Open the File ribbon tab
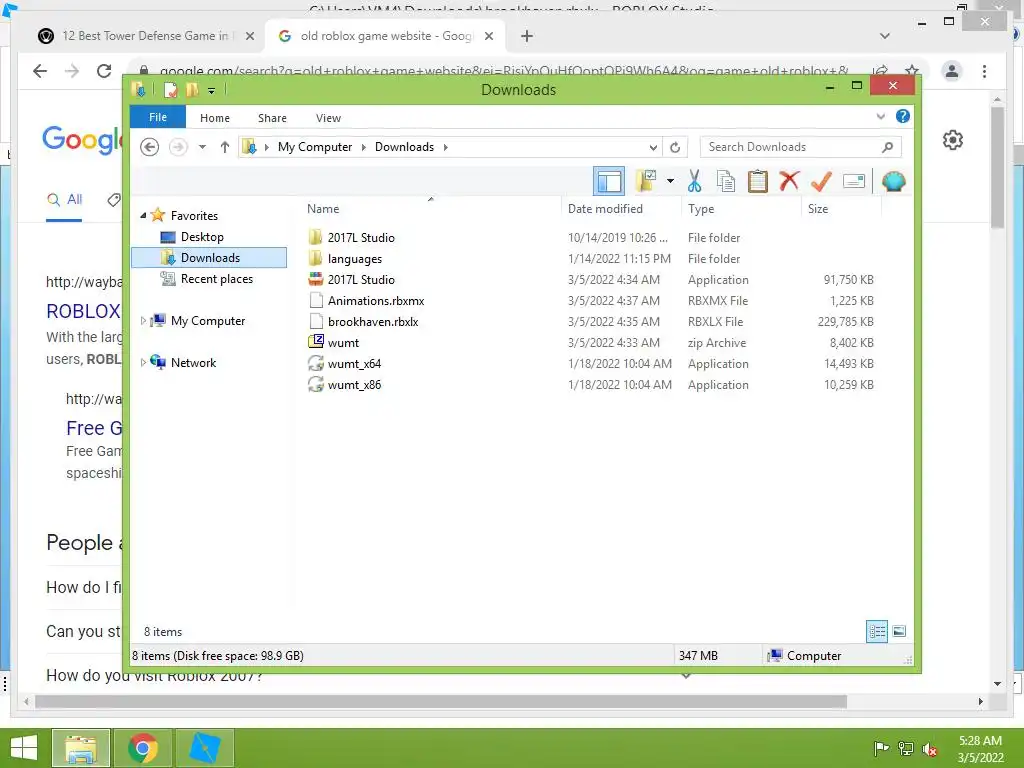 pyautogui.click(x=157, y=118)
